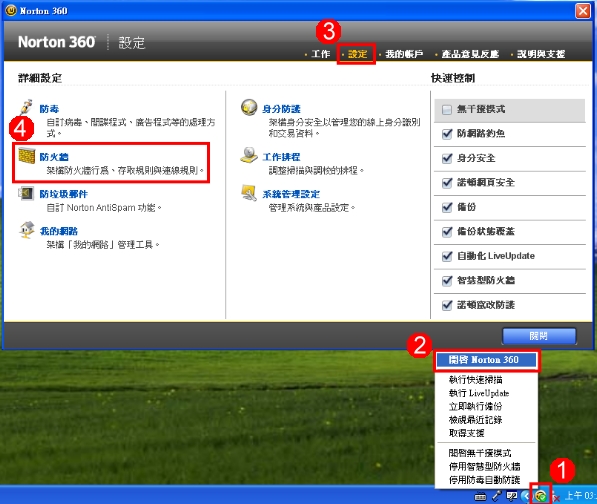
Task: Click the Norton 360 header logo text
Action: point(56,42)
